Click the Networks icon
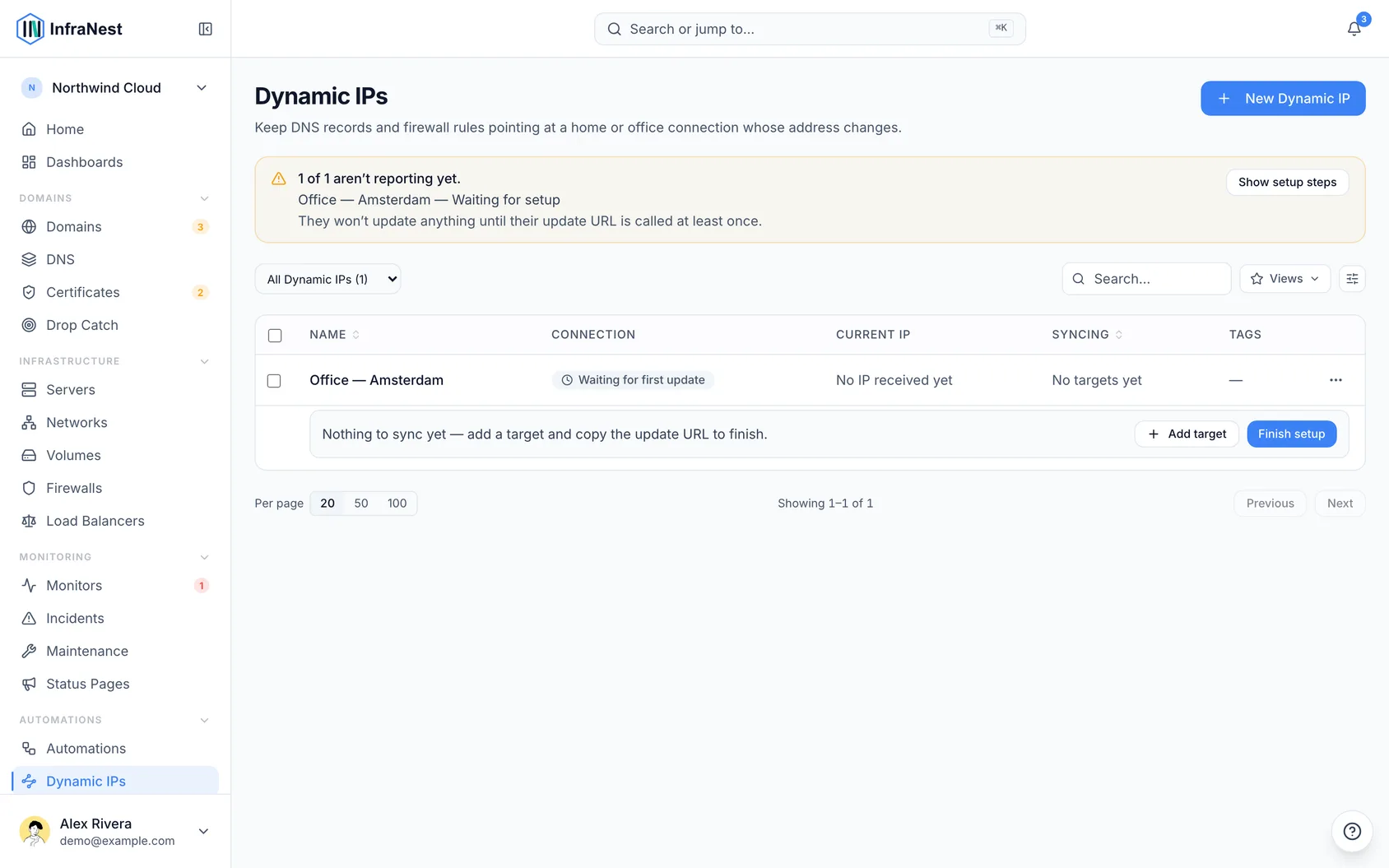 29,422
